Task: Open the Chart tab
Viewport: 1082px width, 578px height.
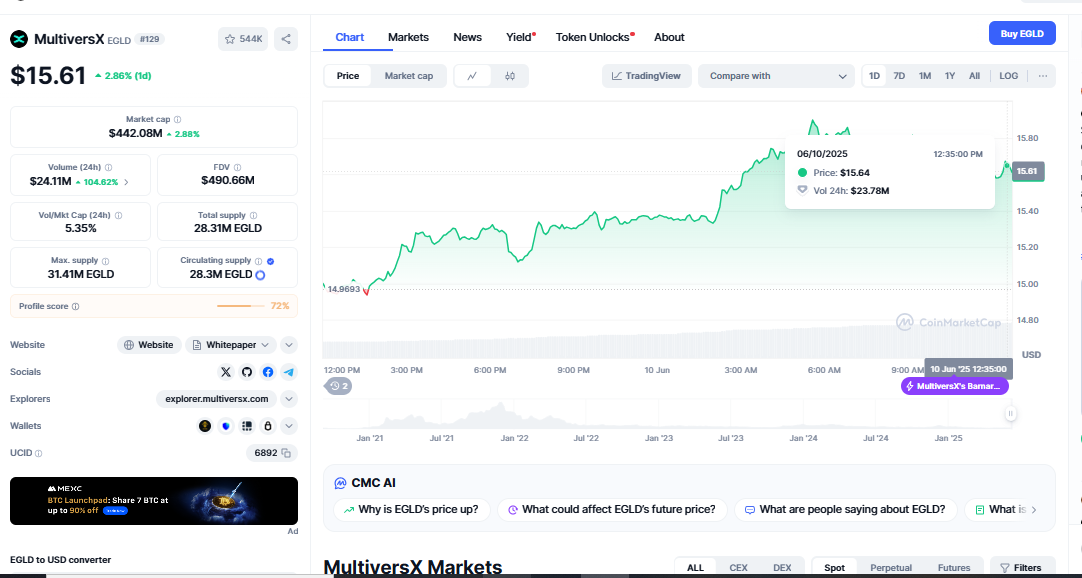Action: [x=350, y=37]
